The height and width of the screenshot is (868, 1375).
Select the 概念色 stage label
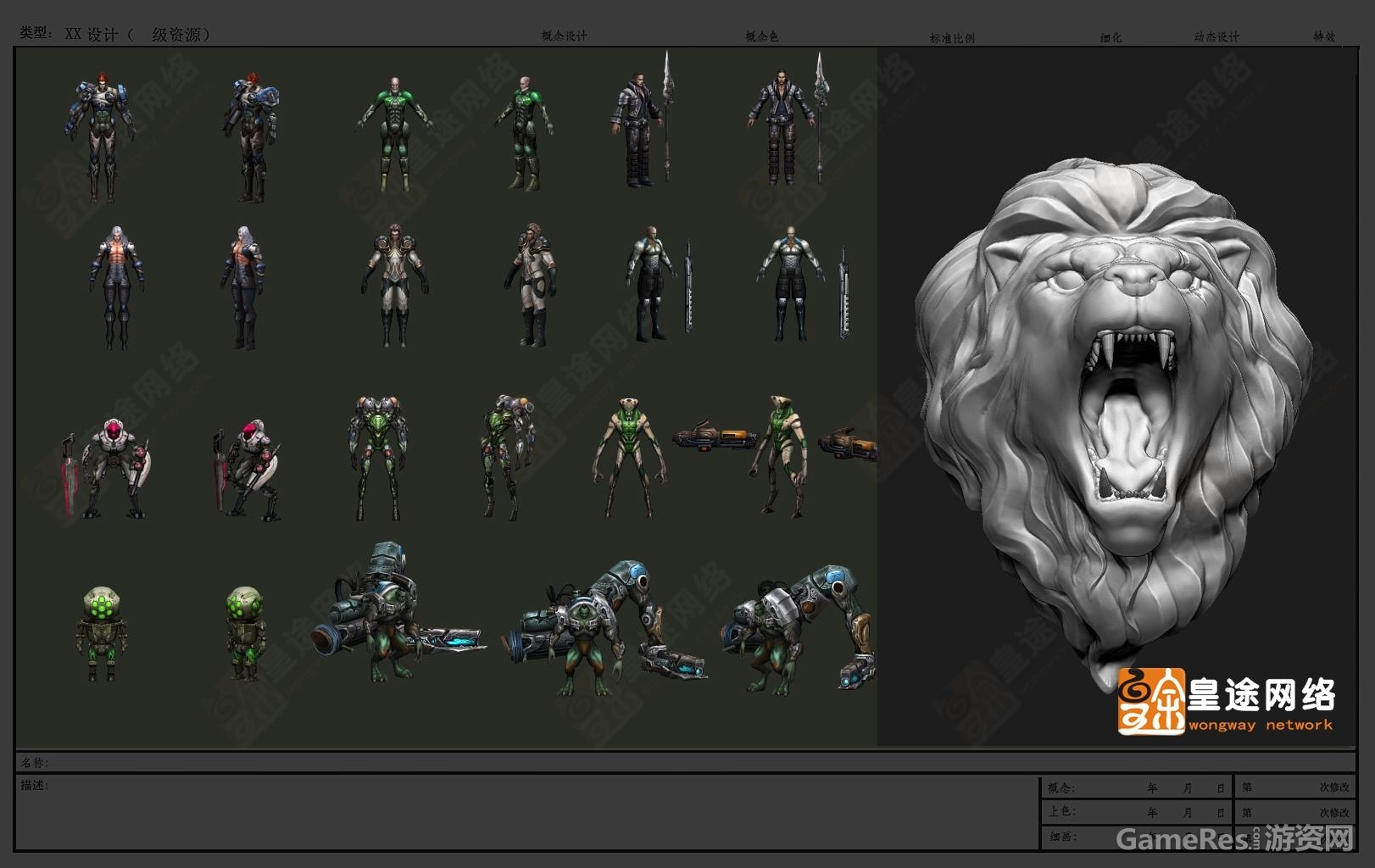pos(761,36)
